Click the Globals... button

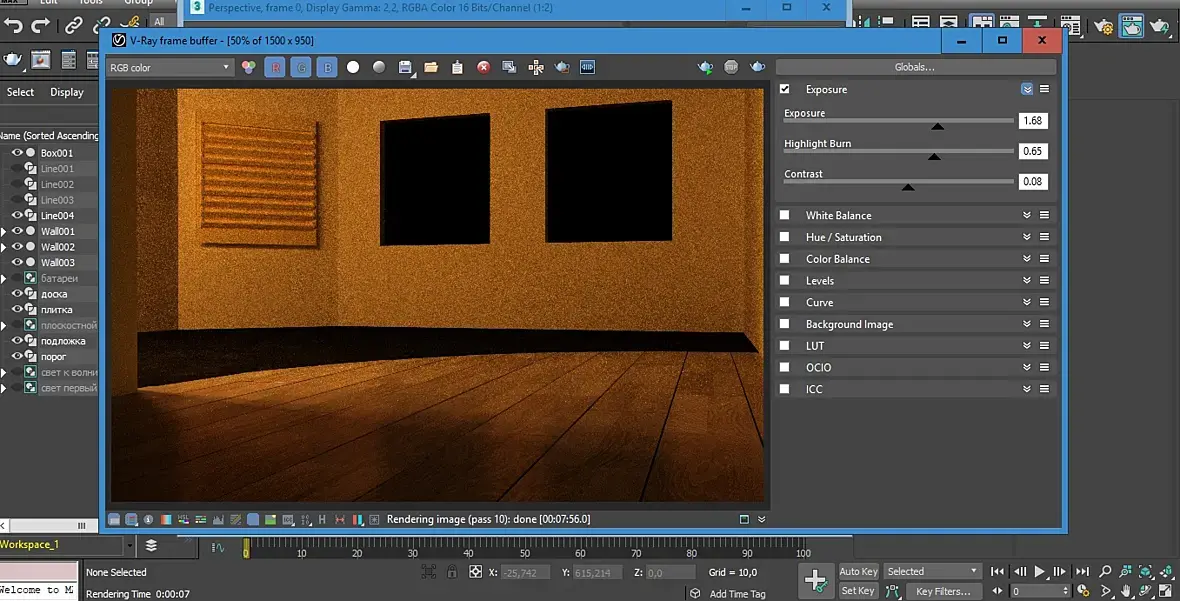(915, 67)
